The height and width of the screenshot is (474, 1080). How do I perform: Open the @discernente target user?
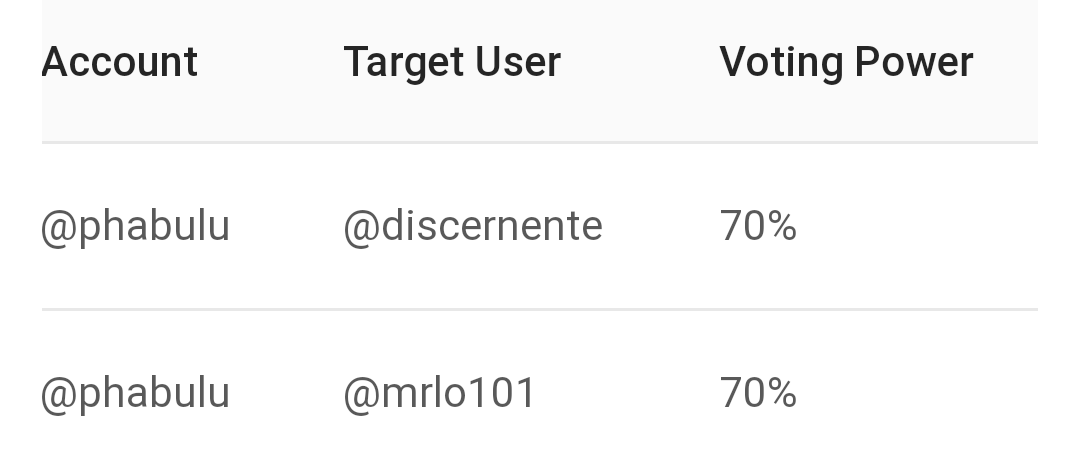[473, 227]
